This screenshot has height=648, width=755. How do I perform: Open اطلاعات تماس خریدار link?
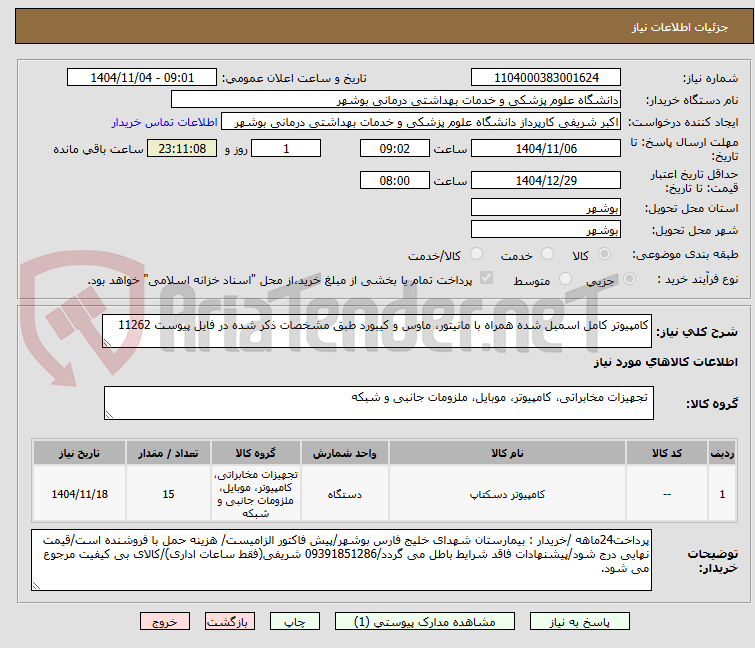pyautogui.click(x=165, y=122)
